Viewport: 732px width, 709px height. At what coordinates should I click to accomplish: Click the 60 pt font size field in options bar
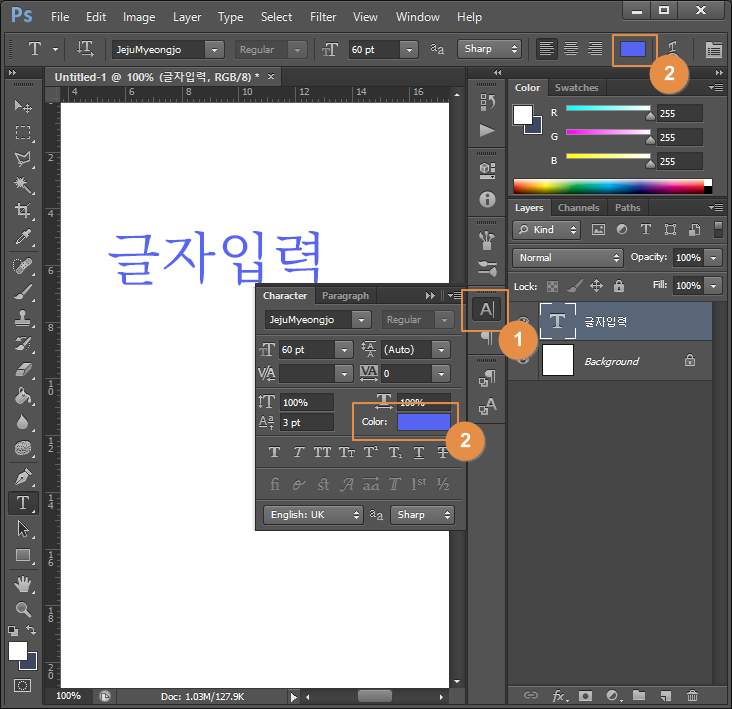[374, 49]
